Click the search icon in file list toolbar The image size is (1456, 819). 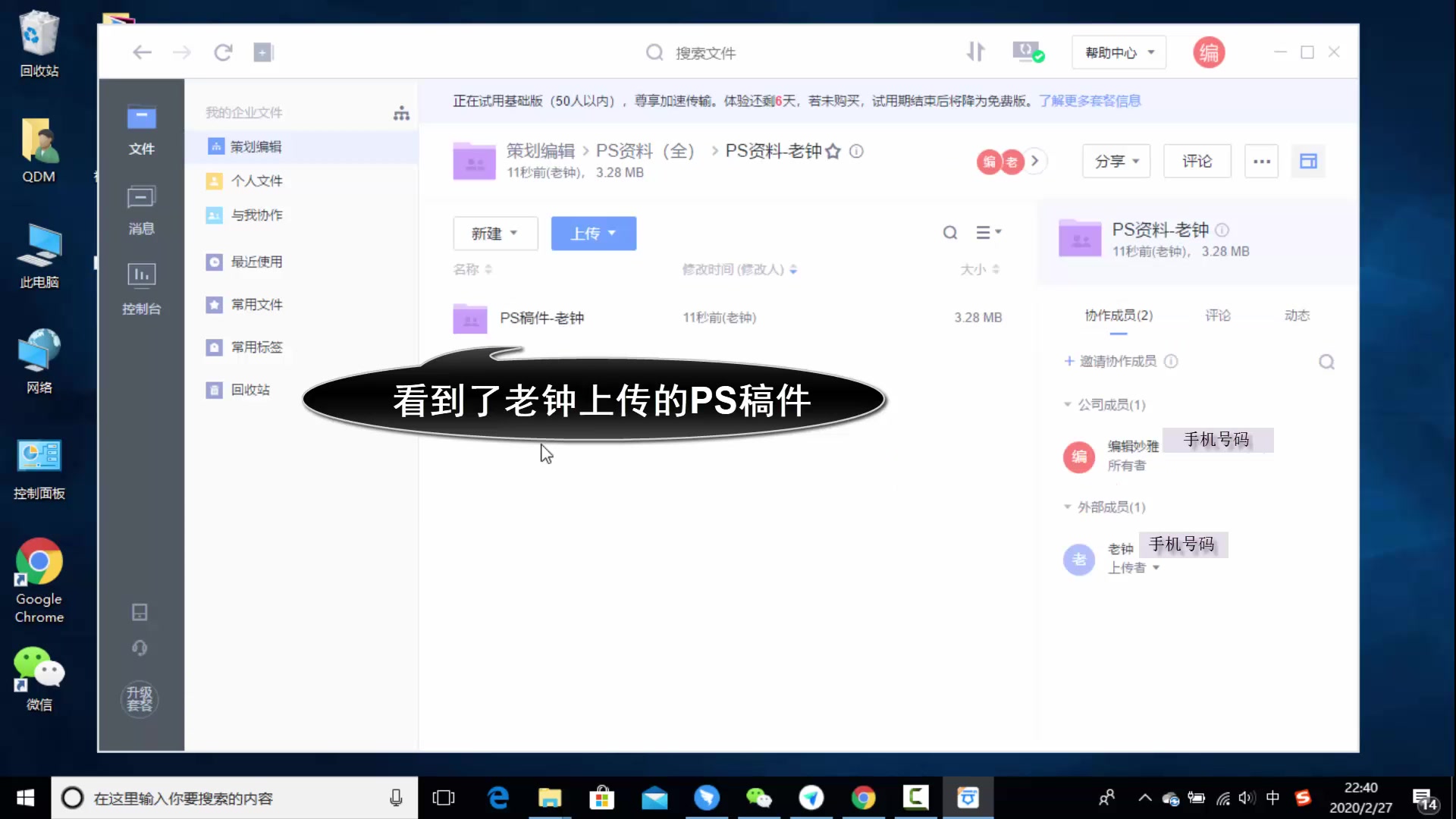coord(949,233)
